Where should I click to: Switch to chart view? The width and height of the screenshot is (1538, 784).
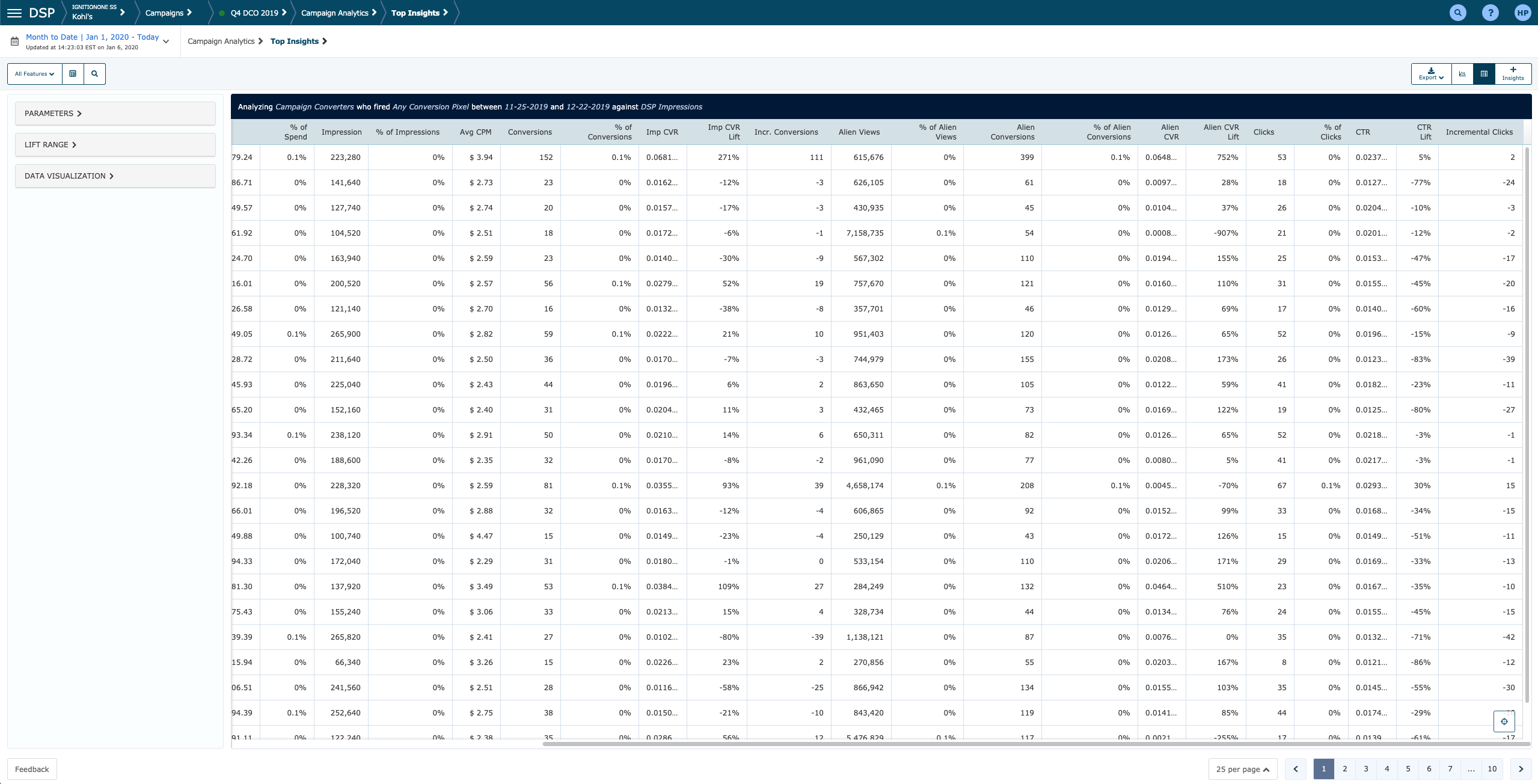point(1462,74)
